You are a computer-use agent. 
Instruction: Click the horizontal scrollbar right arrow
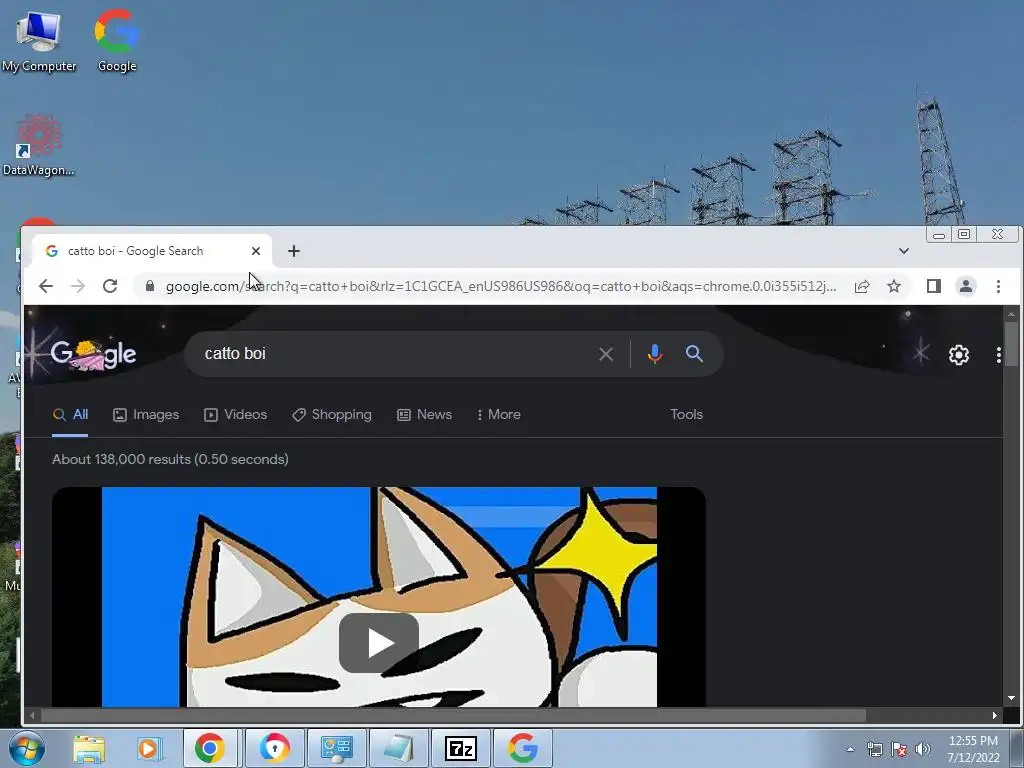tap(995, 716)
